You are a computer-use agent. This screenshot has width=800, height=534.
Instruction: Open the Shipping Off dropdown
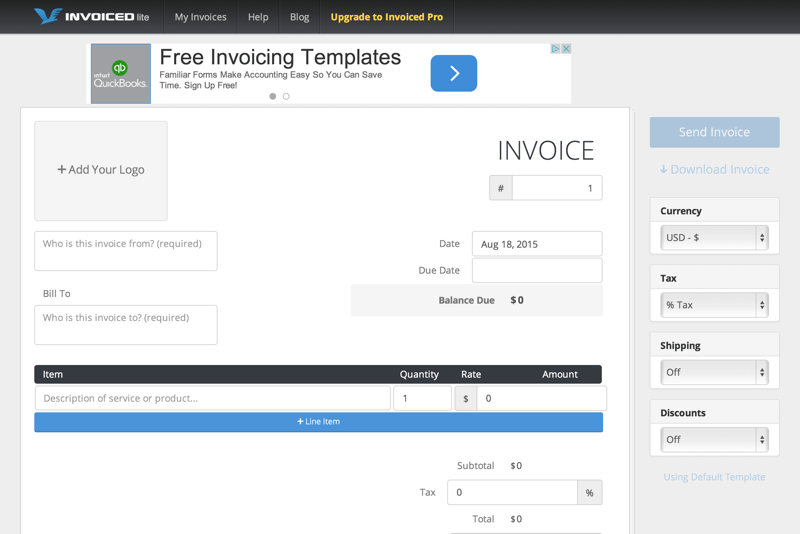(714, 372)
